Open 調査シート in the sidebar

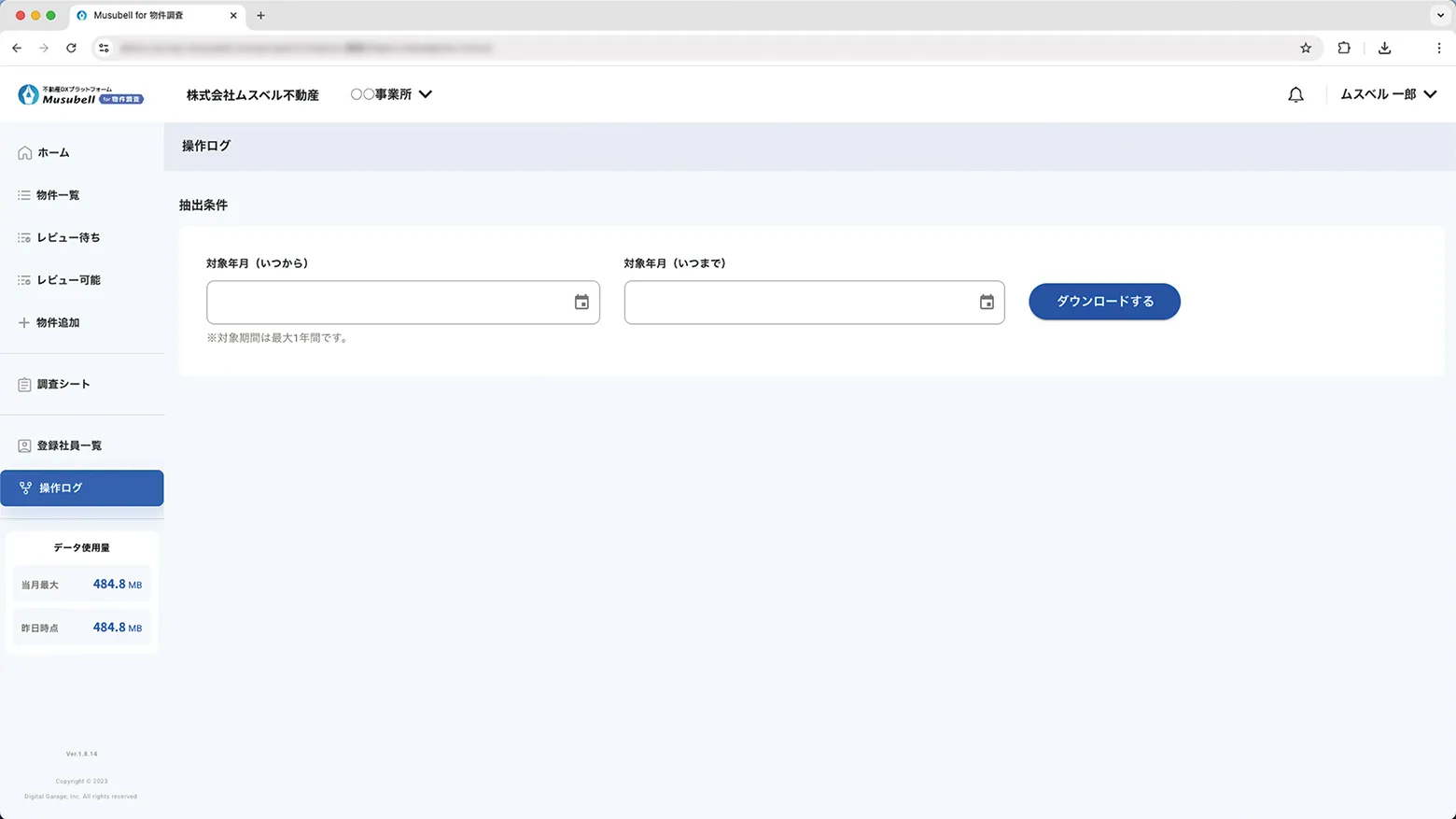(63, 384)
